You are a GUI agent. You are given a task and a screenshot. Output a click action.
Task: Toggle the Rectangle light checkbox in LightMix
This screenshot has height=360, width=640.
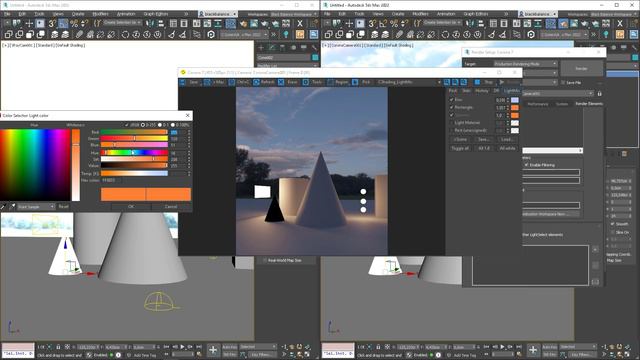[x=451, y=107]
